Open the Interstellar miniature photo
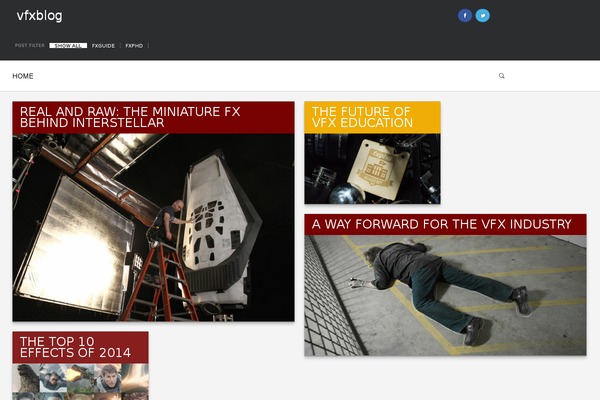This screenshot has width=600, height=400. click(x=153, y=227)
